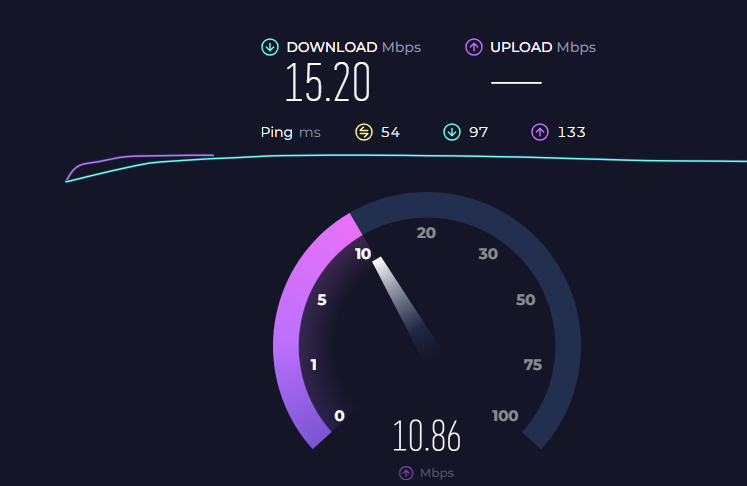The height and width of the screenshot is (486, 747).
Task: Click the 10.86 current speed readout
Action: [x=427, y=435]
